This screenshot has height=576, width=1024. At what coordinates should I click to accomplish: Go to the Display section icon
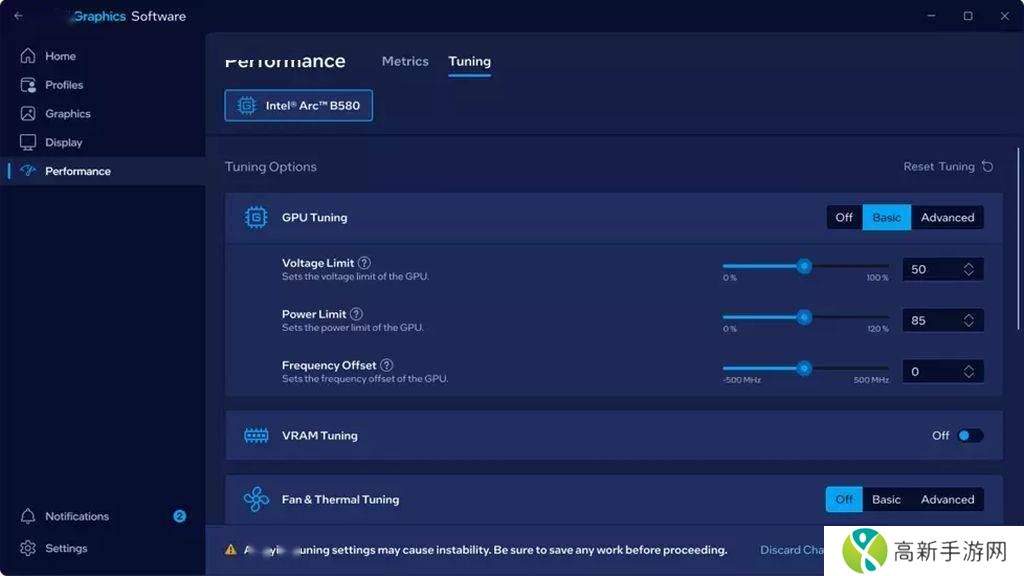(x=28, y=143)
